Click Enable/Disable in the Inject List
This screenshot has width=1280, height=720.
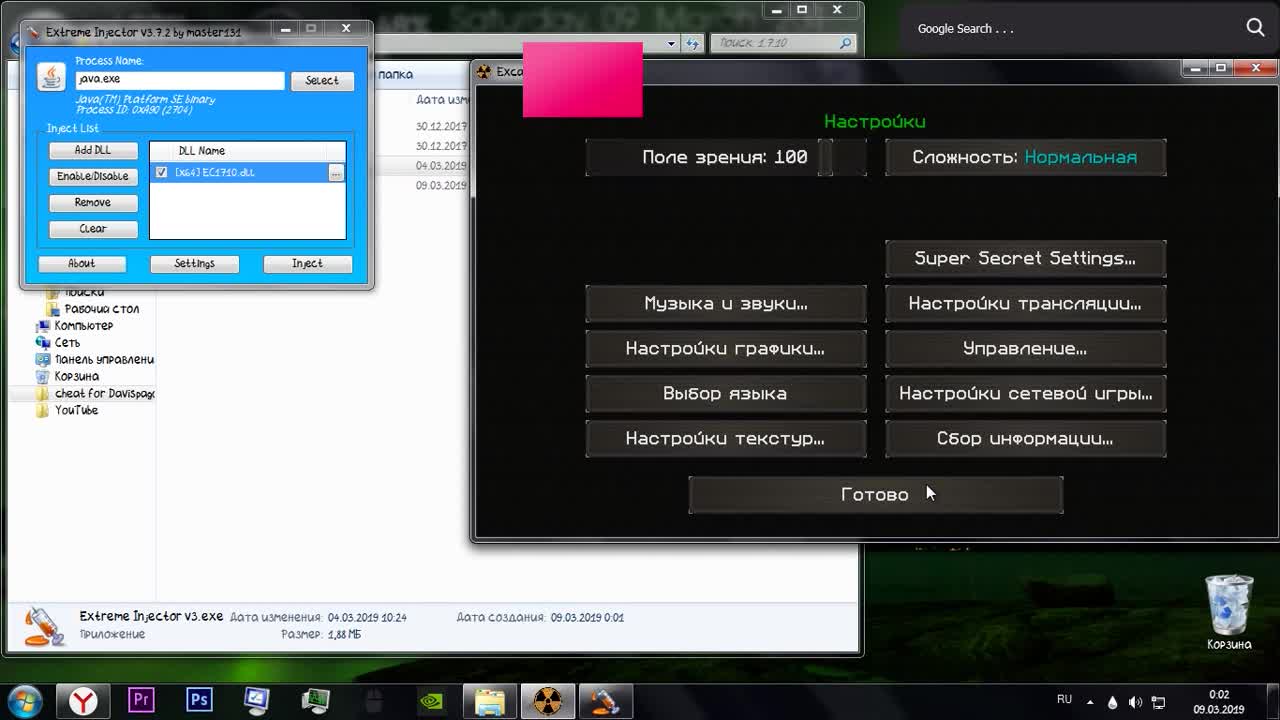[93, 176]
